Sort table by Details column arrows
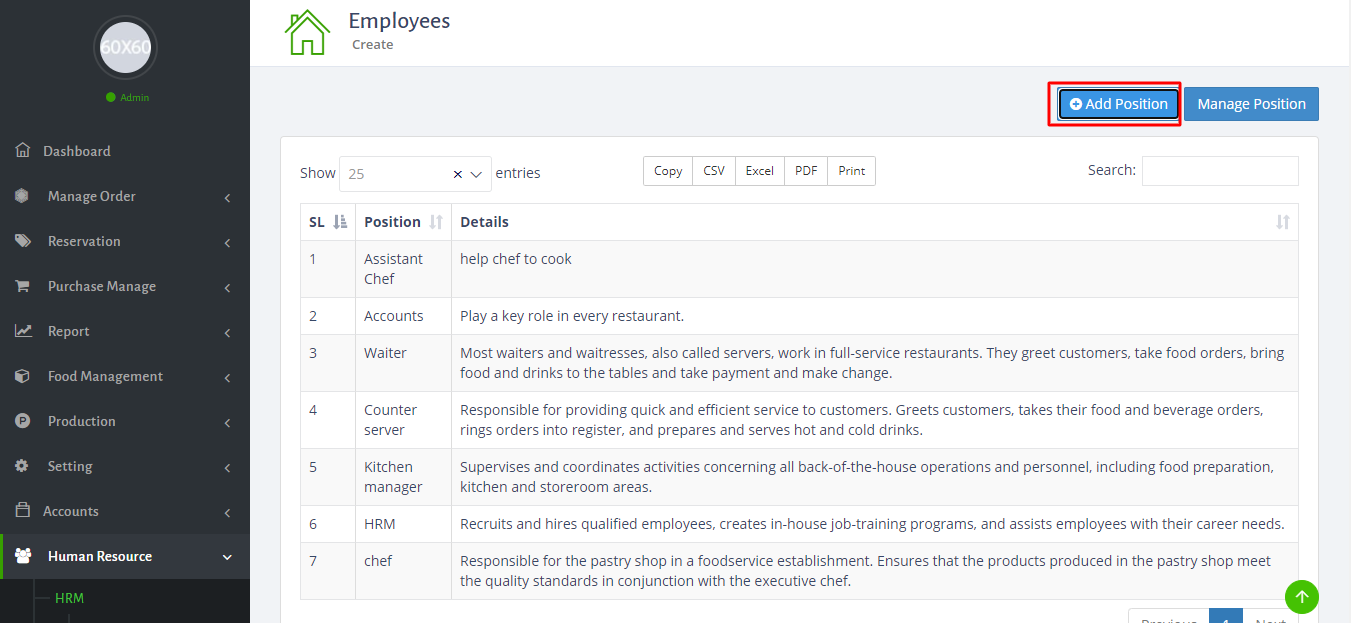 [x=1282, y=222]
